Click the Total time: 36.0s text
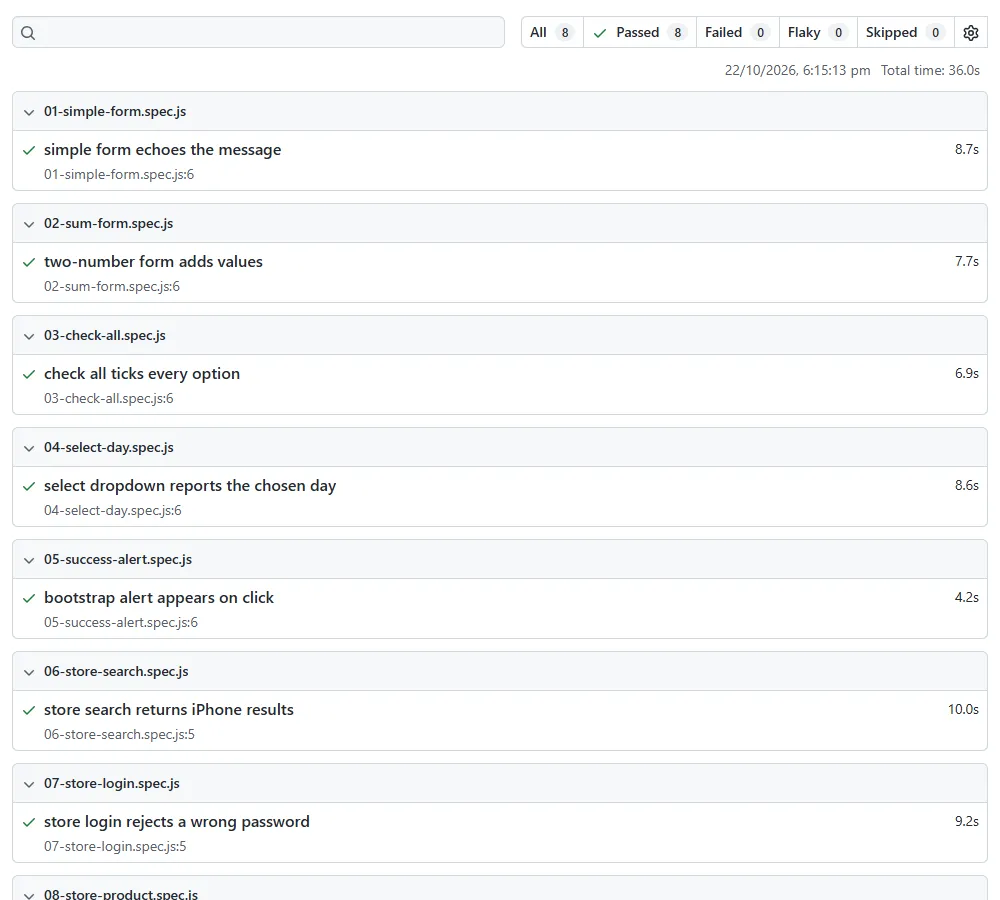The height and width of the screenshot is (900, 1000). pyautogui.click(x=930, y=70)
